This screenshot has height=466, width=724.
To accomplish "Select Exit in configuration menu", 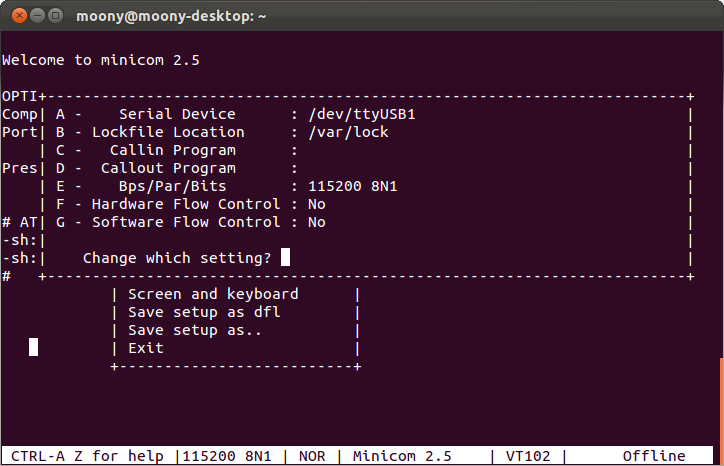I will tap(145, 348).
